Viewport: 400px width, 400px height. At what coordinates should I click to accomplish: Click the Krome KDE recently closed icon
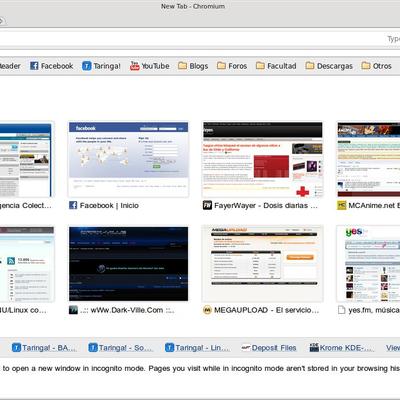click(314, 348)
